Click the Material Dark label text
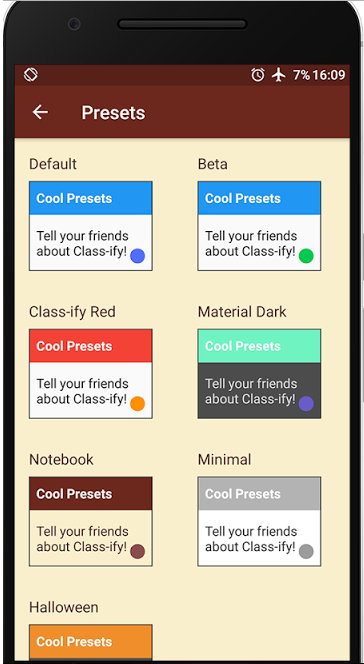The image size is (364, 664). click(242, 312)
